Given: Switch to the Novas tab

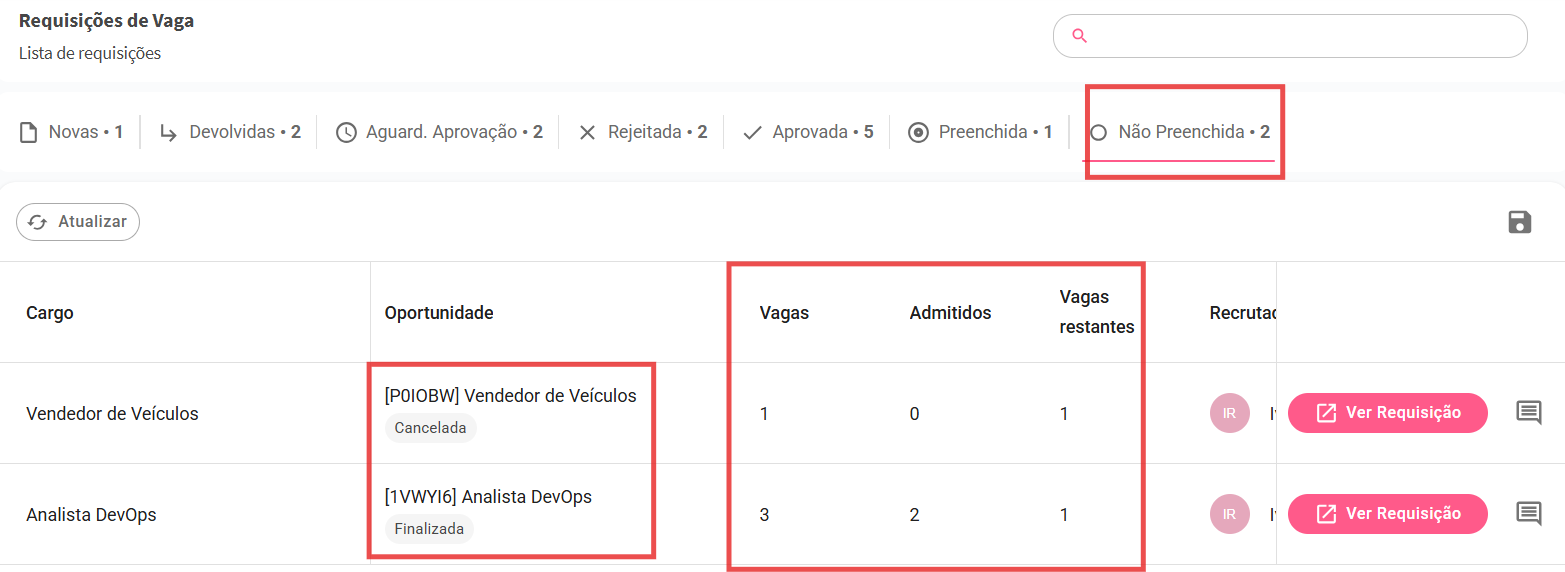Looking at the screenshot, I should [72, 132].
